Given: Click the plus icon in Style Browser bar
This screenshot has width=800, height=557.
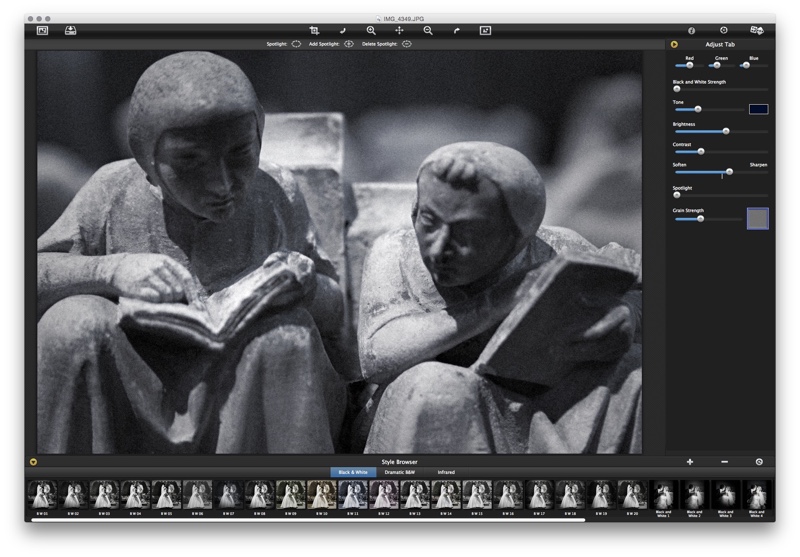Looking at the screenshot, I should 690,462.
